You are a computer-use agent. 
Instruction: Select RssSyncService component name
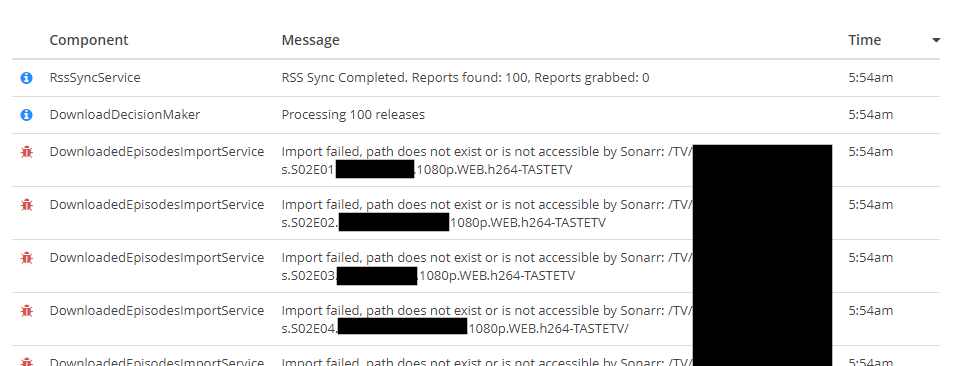click(x=95, y=78)
